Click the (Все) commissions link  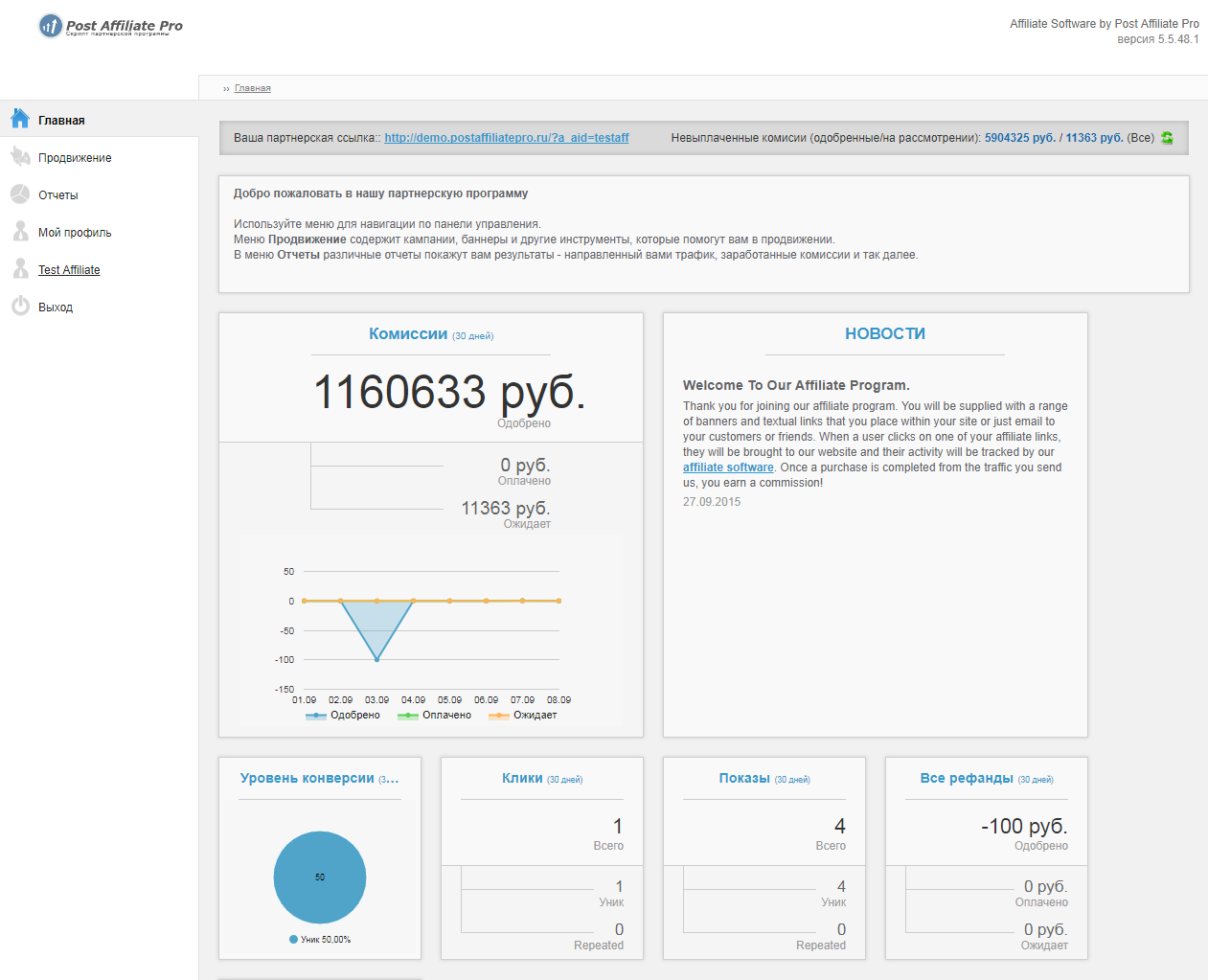pos(1141,137)
